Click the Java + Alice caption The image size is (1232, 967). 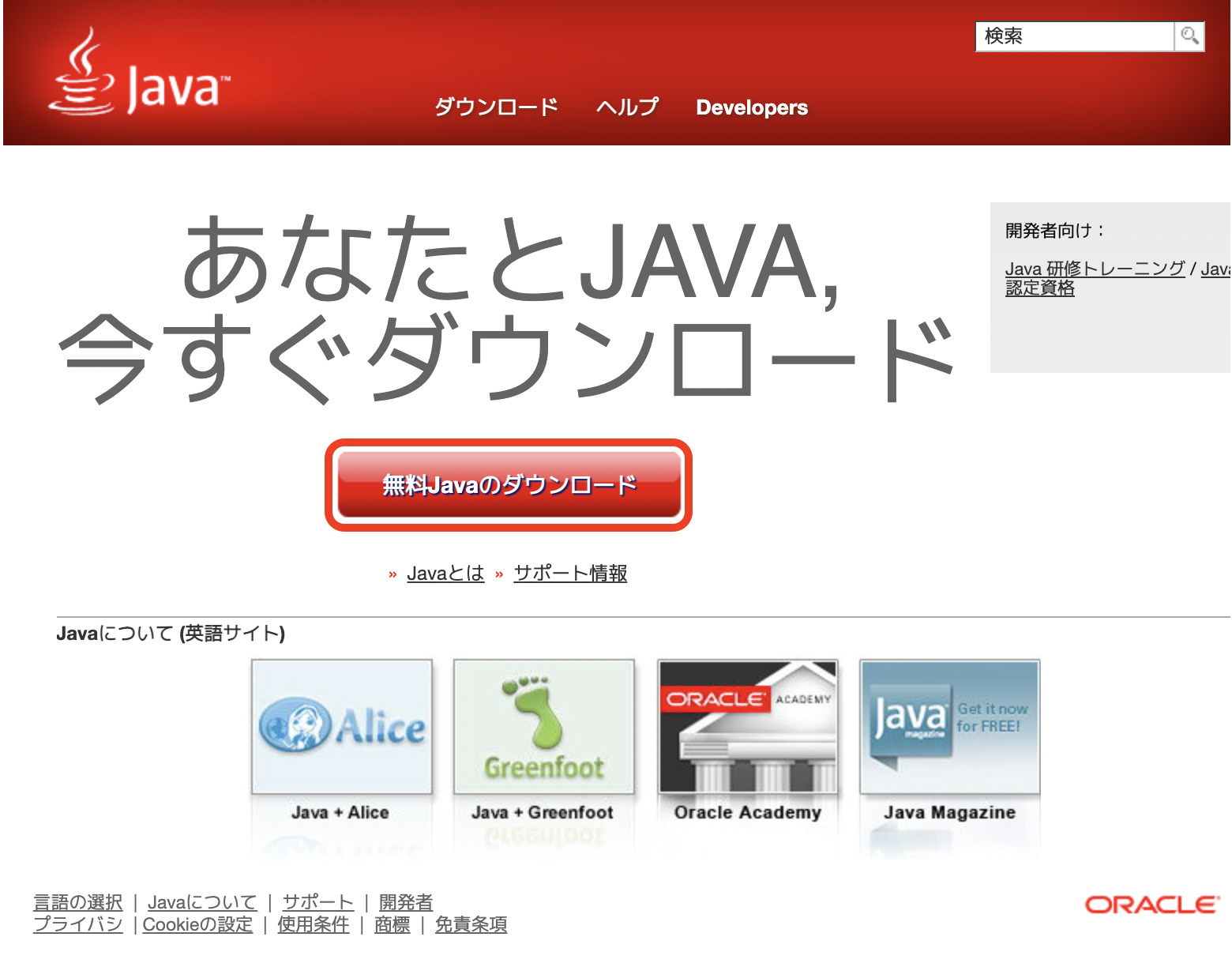pyautogui.click(x=340, y=812)
